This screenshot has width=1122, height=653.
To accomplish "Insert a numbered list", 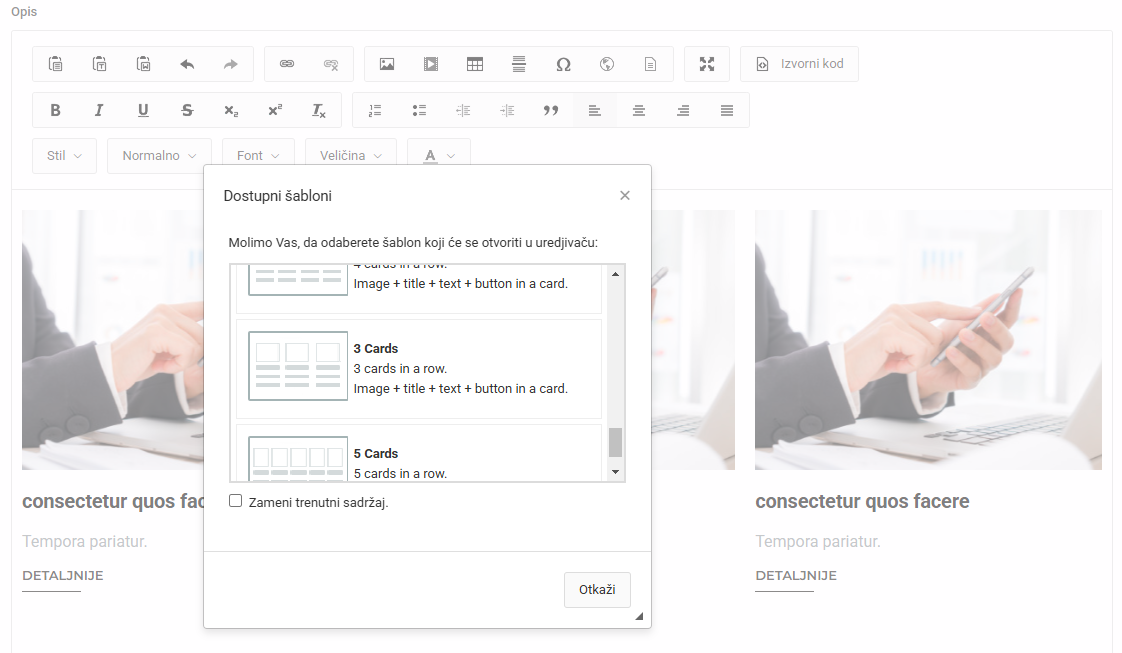I will click(375, 110).
